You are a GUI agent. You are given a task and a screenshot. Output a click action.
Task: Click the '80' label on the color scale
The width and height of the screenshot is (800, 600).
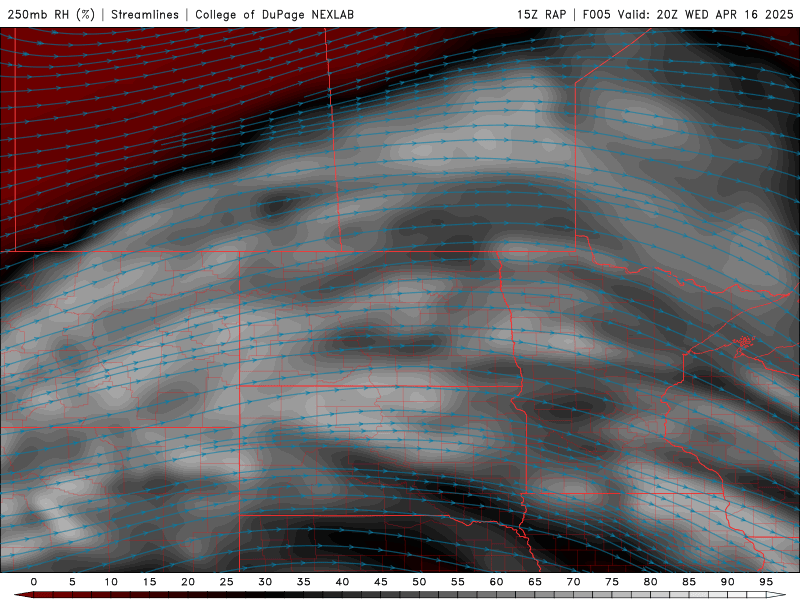pyautogui.click(x=651, y=582)
